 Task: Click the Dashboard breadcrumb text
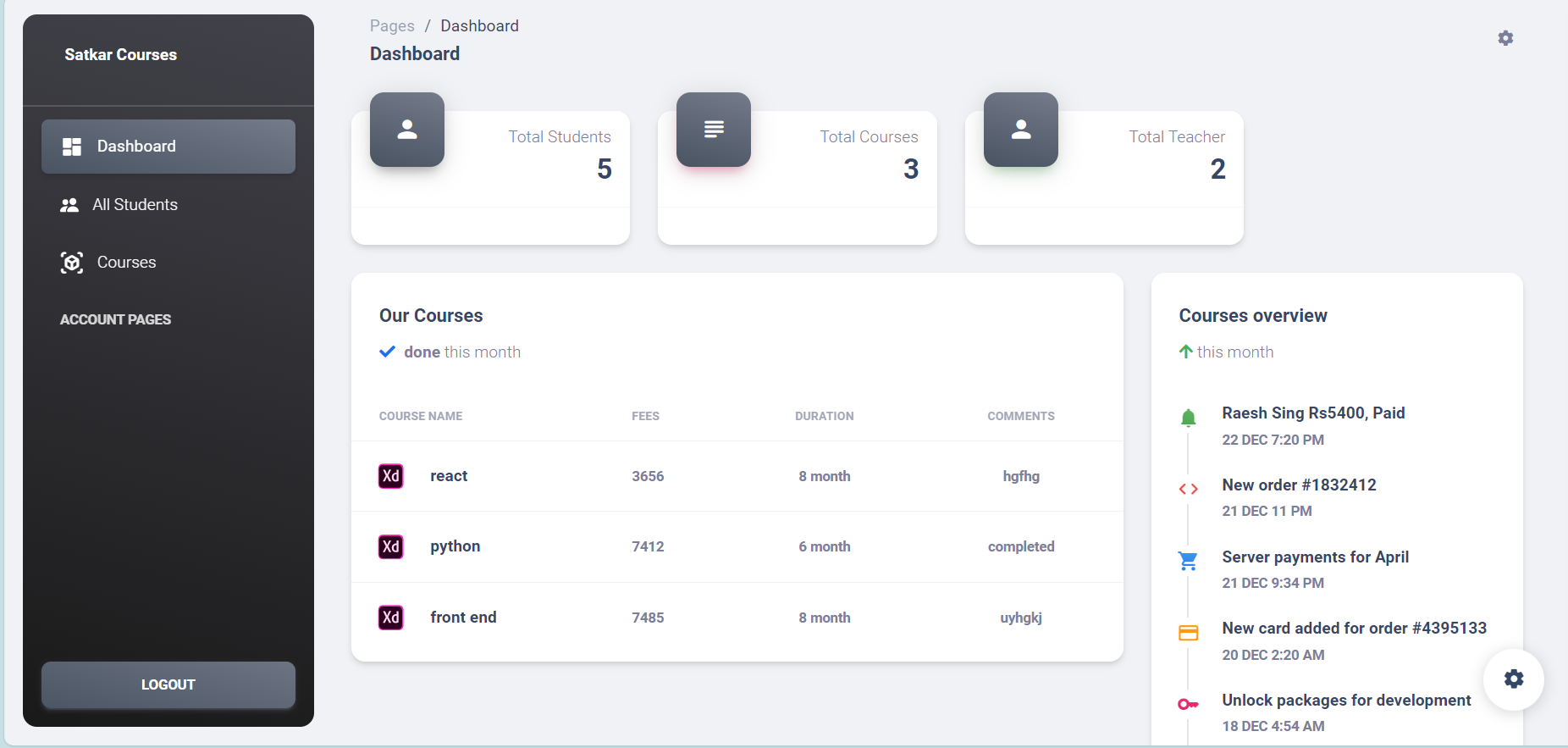click(479, 26)
